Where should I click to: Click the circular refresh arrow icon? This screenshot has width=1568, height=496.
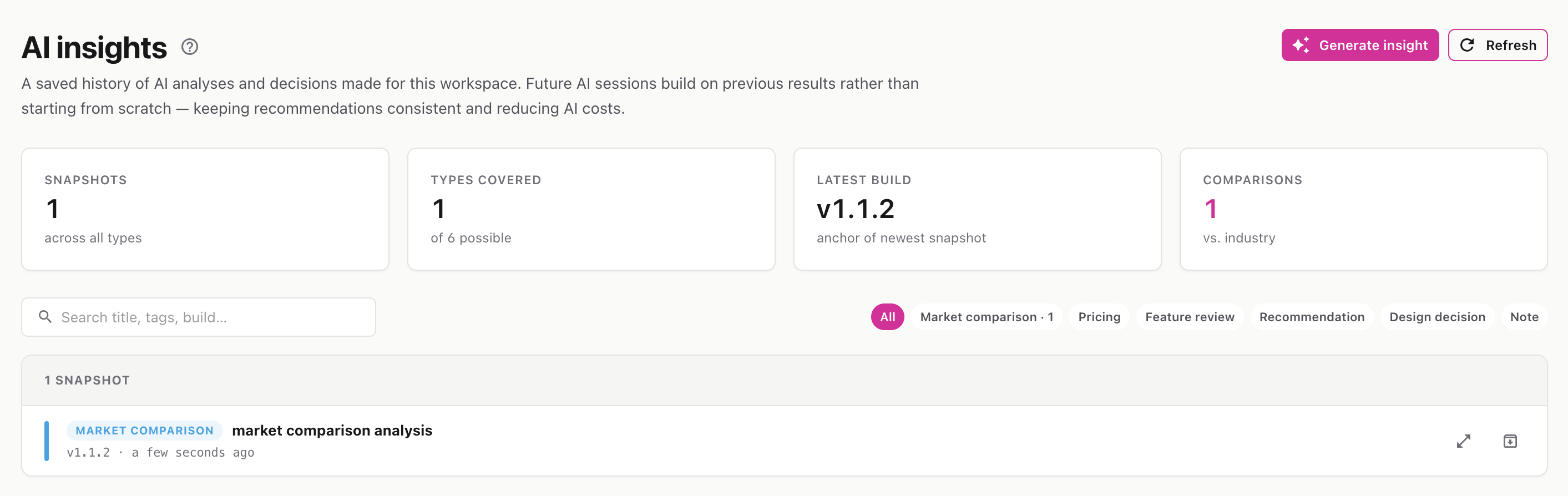click(1467, 45)
